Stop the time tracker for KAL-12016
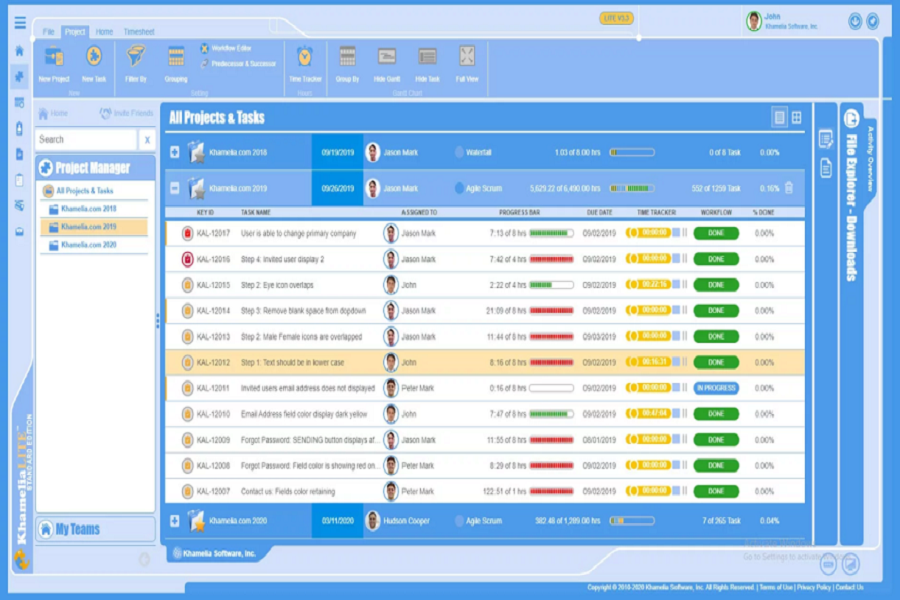Screen dimensions: 900x600 676,259
